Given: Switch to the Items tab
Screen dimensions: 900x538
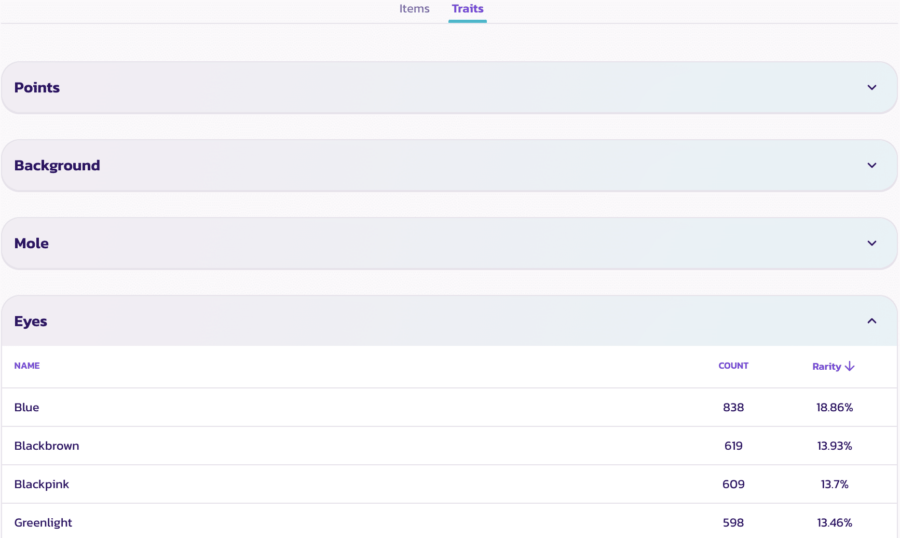Looking at the screenshot, I should (x=414, y=9).
